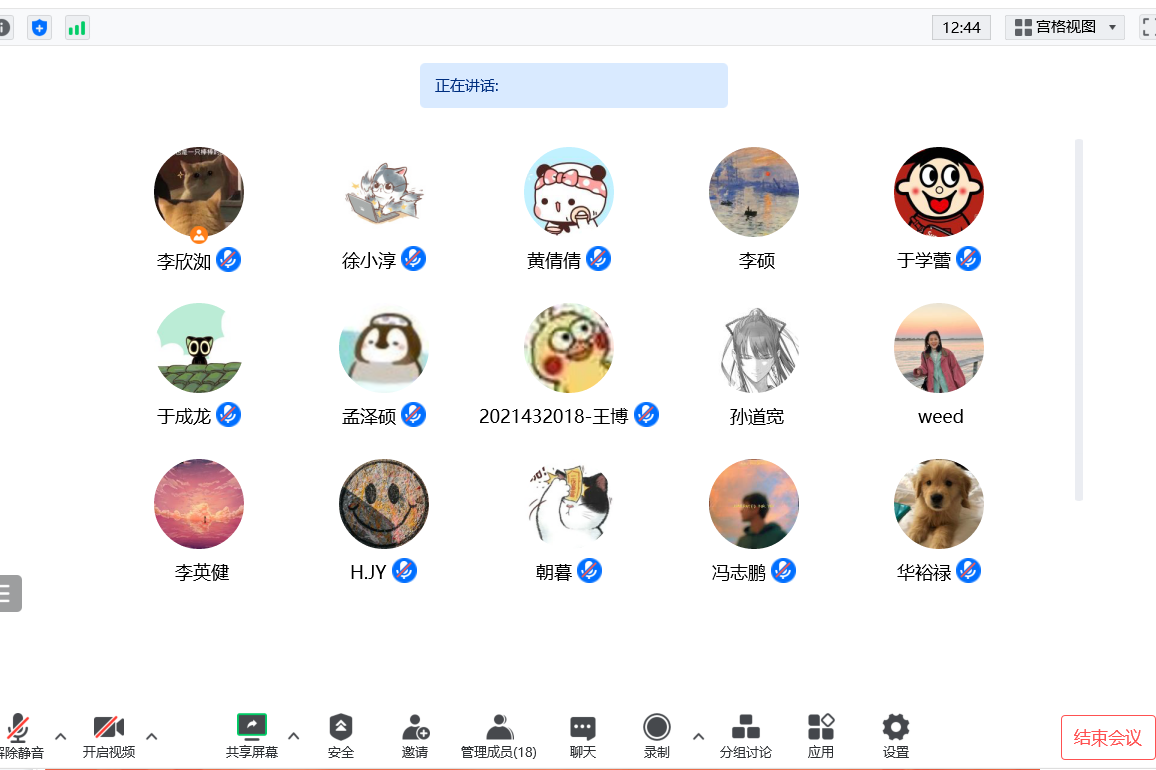Click the blue security shield icon
This screenshot has width=1156, height=770.
39,28
